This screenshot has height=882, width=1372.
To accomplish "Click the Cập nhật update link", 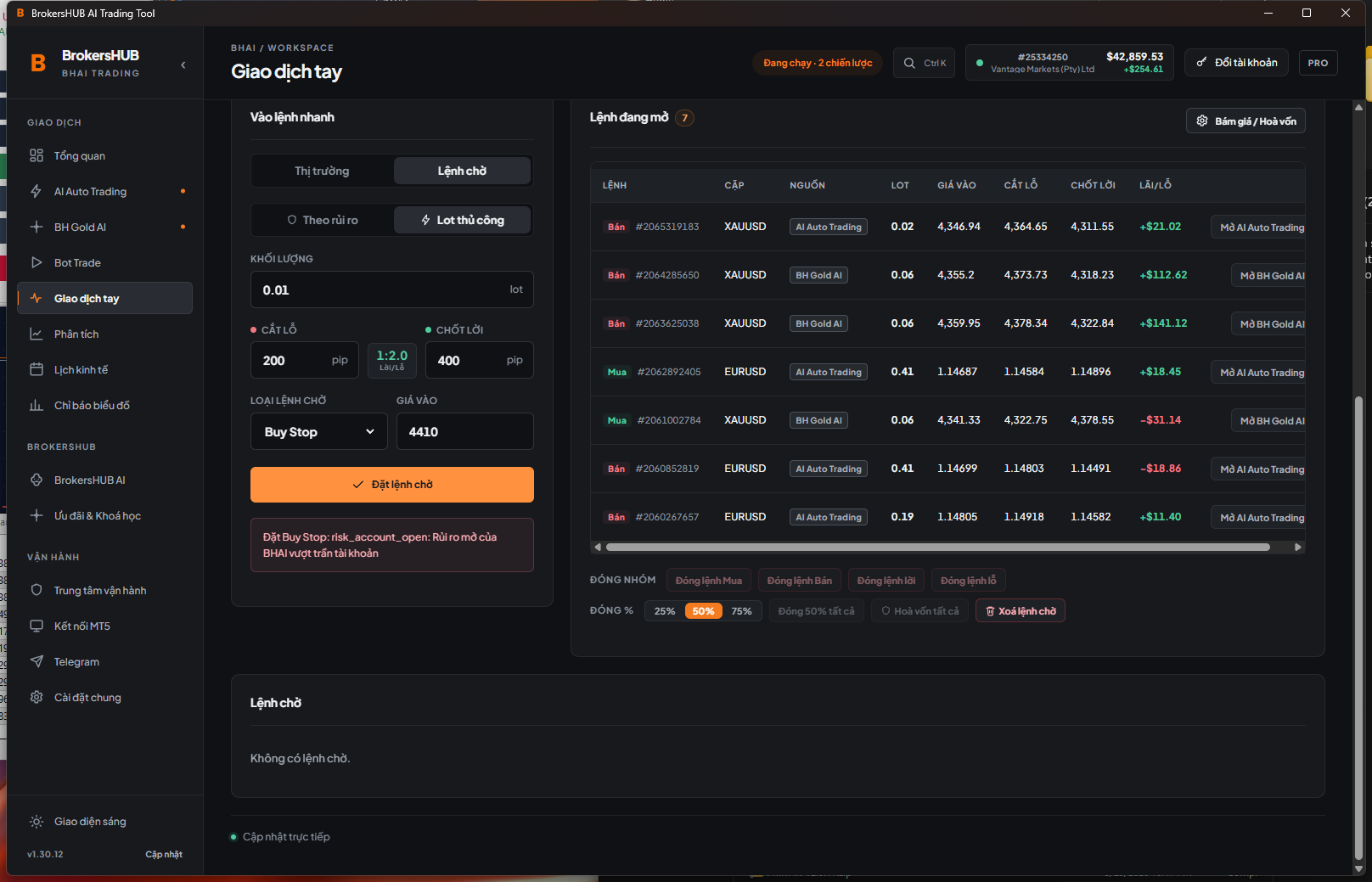I will point(164,854).
